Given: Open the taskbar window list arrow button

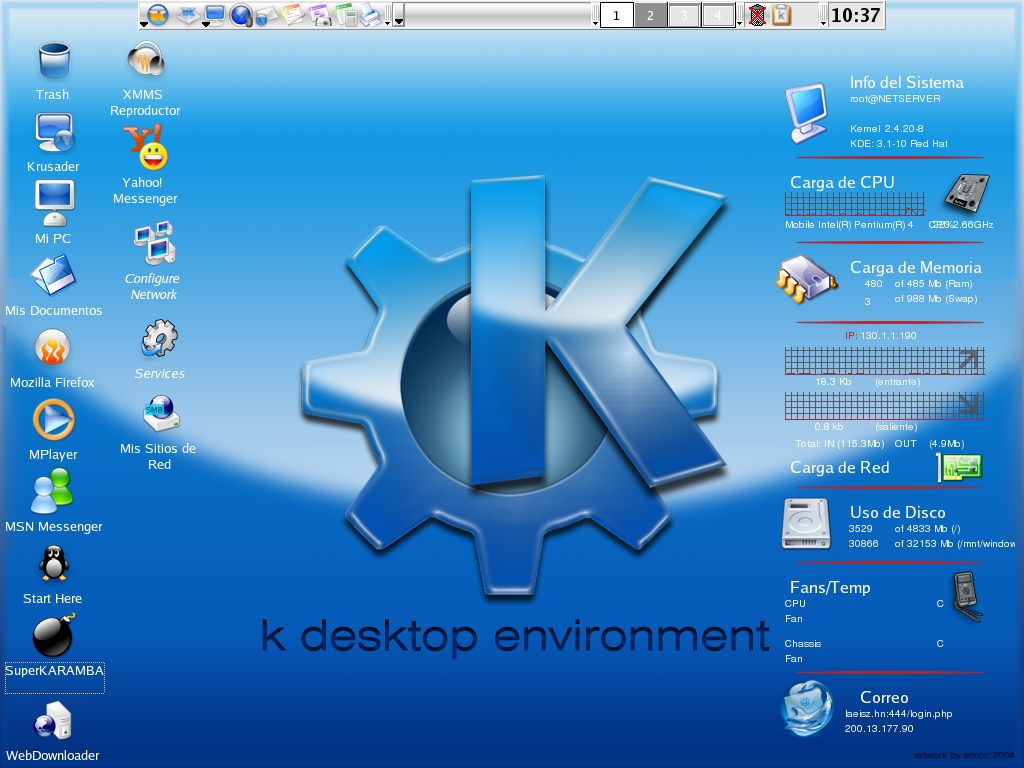Looking at the screenshot, I should (x=398, y=15).
